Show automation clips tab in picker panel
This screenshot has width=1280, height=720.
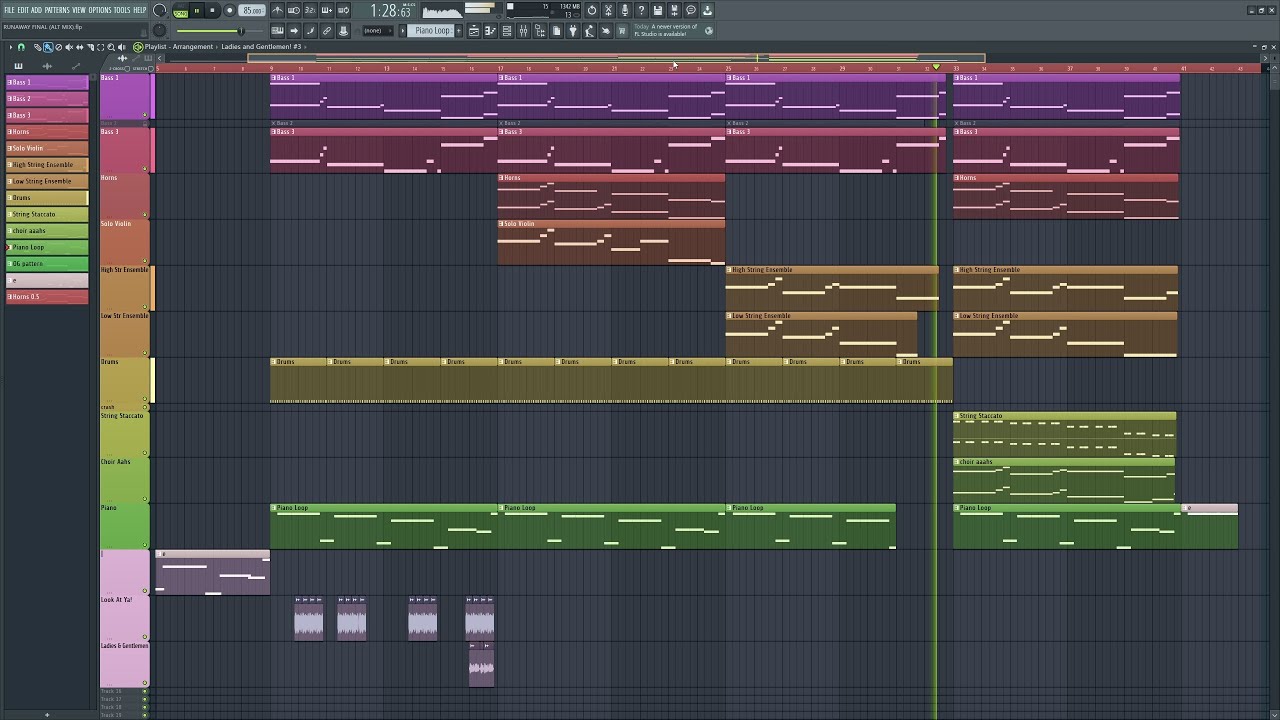[x=76, y=66]
